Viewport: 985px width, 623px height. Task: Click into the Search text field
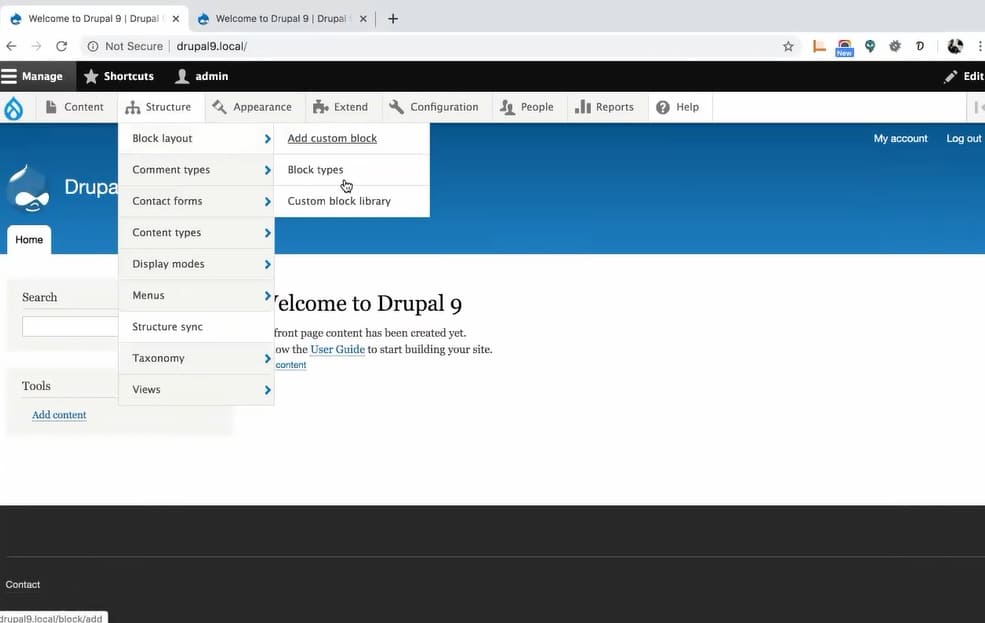[x=70, y=327]
